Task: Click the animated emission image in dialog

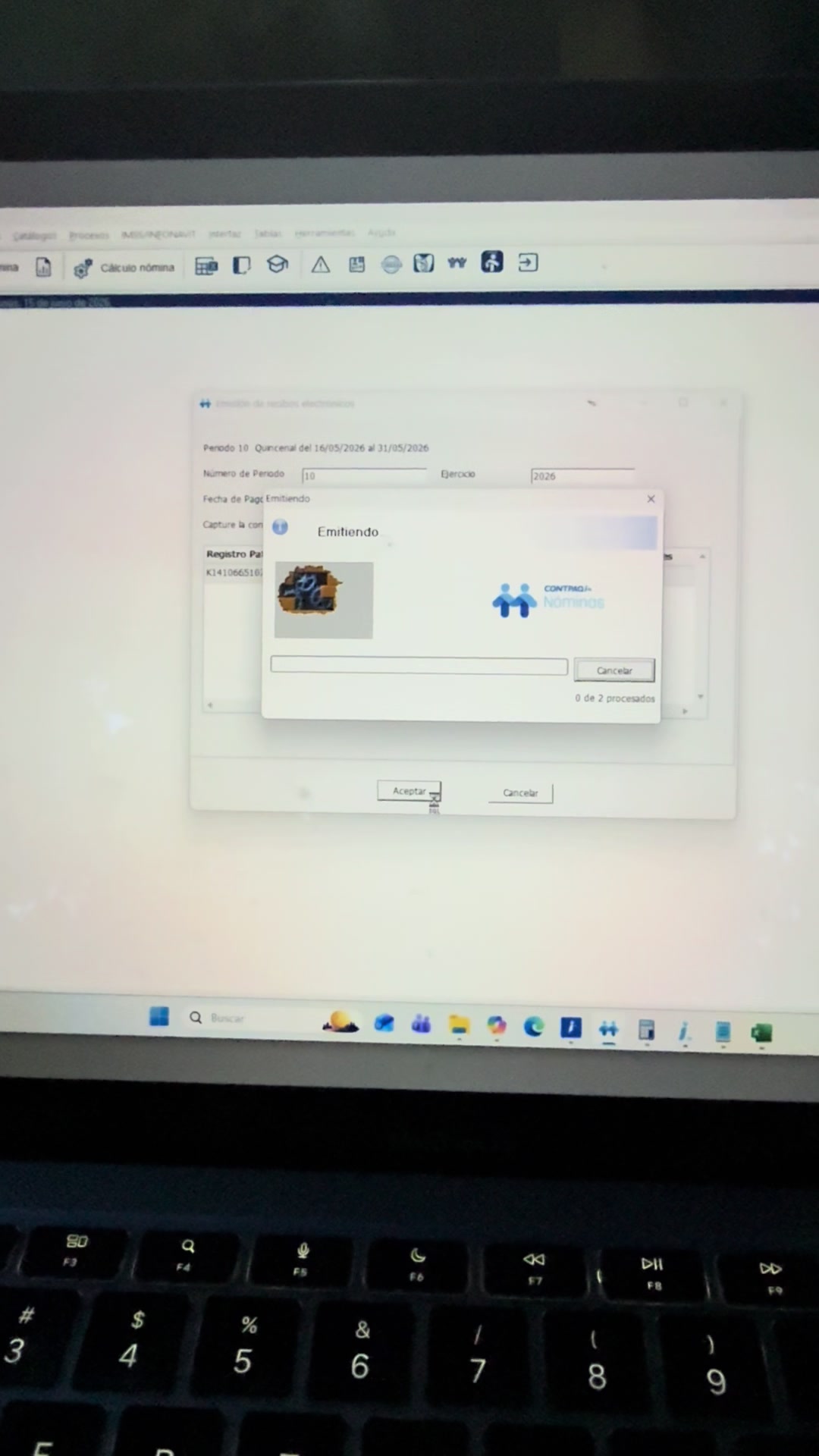Action: [x=324, y=600]
